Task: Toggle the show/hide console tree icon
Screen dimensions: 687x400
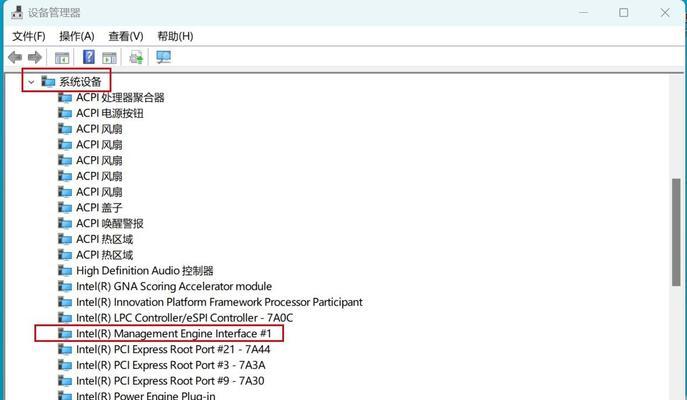Action: coord(62,57)
